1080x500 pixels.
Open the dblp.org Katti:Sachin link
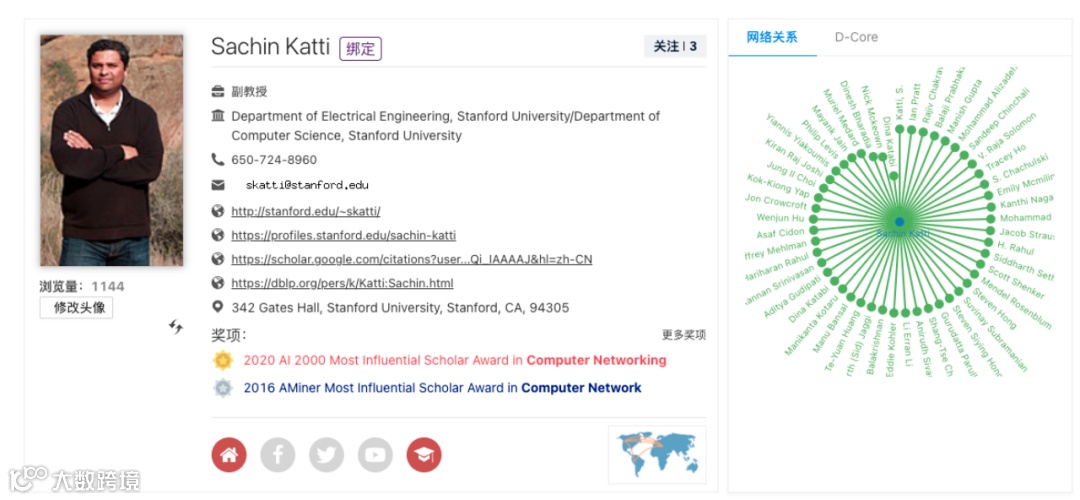click(342, 283)
